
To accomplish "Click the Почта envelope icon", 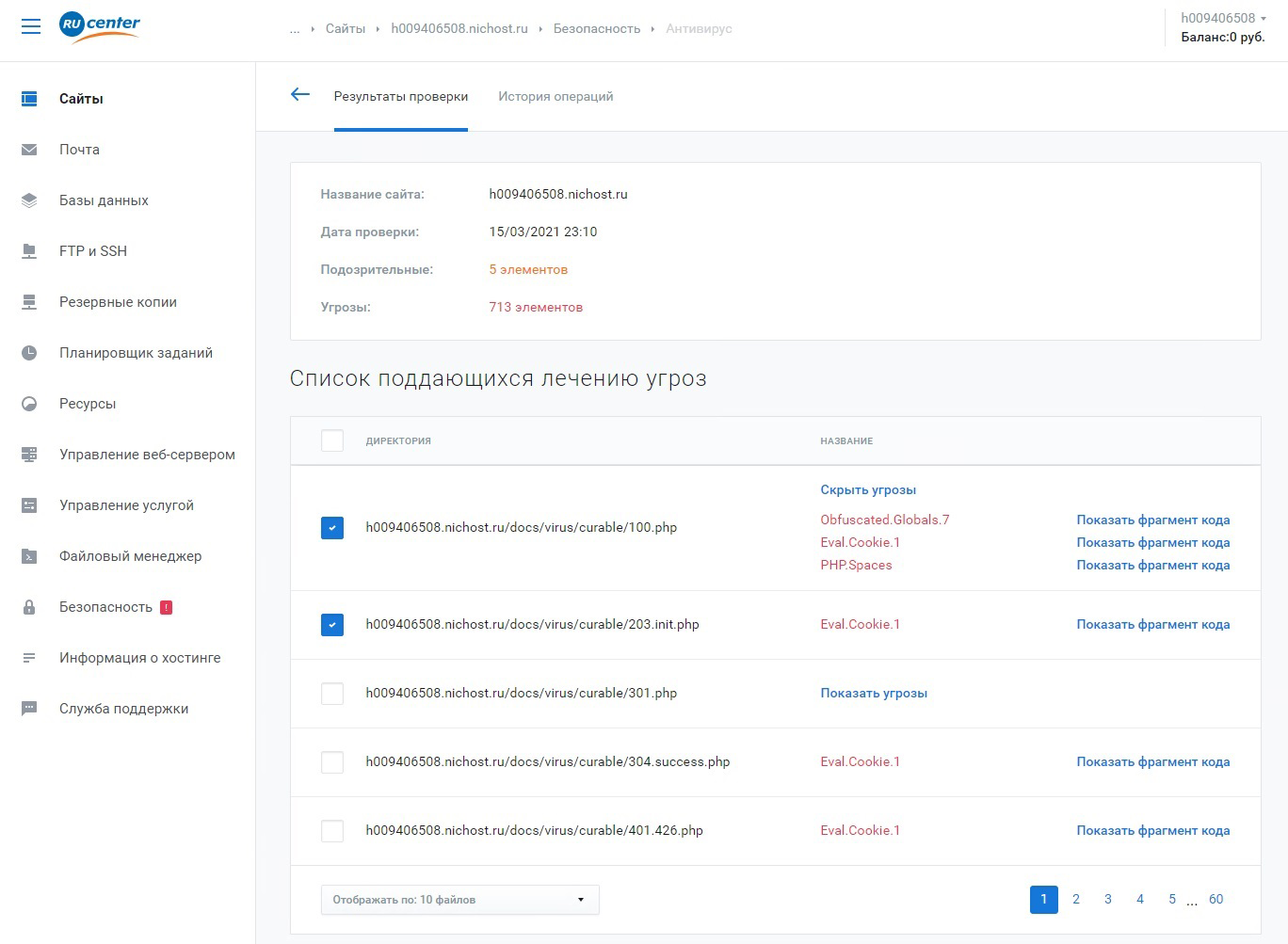I will (x=29, y=150).
